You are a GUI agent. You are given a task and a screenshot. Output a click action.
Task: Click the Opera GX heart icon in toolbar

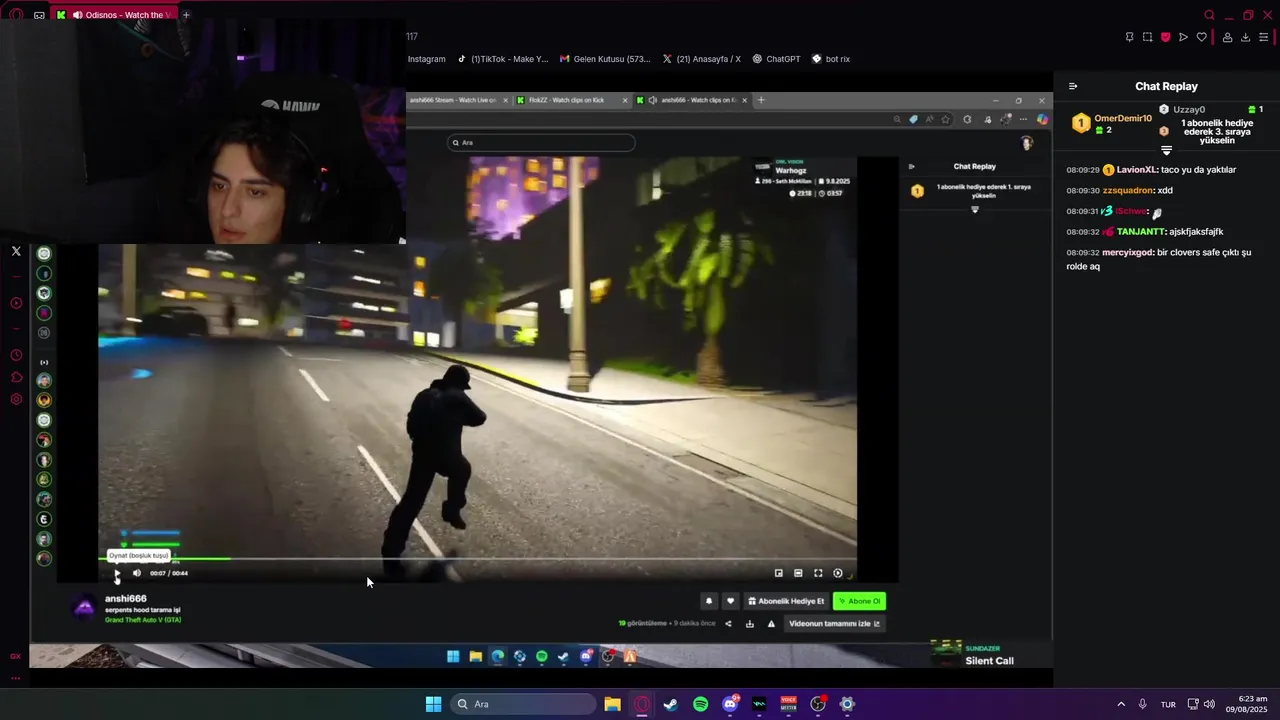1202,37
